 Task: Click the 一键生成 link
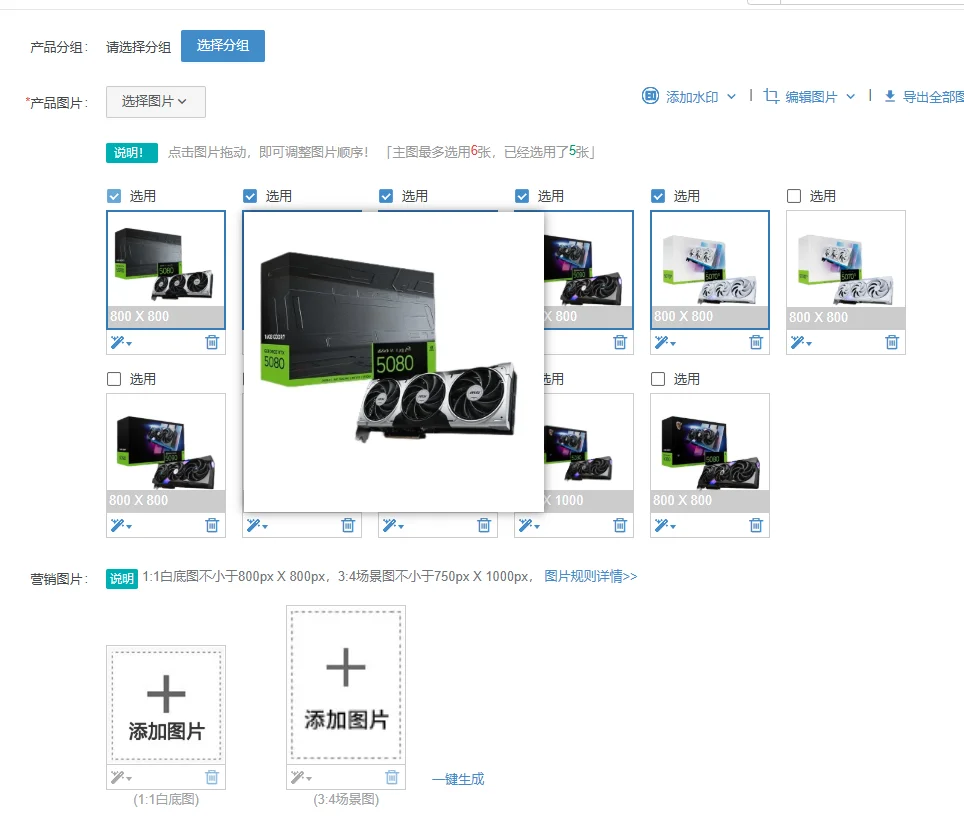(458, 780)
